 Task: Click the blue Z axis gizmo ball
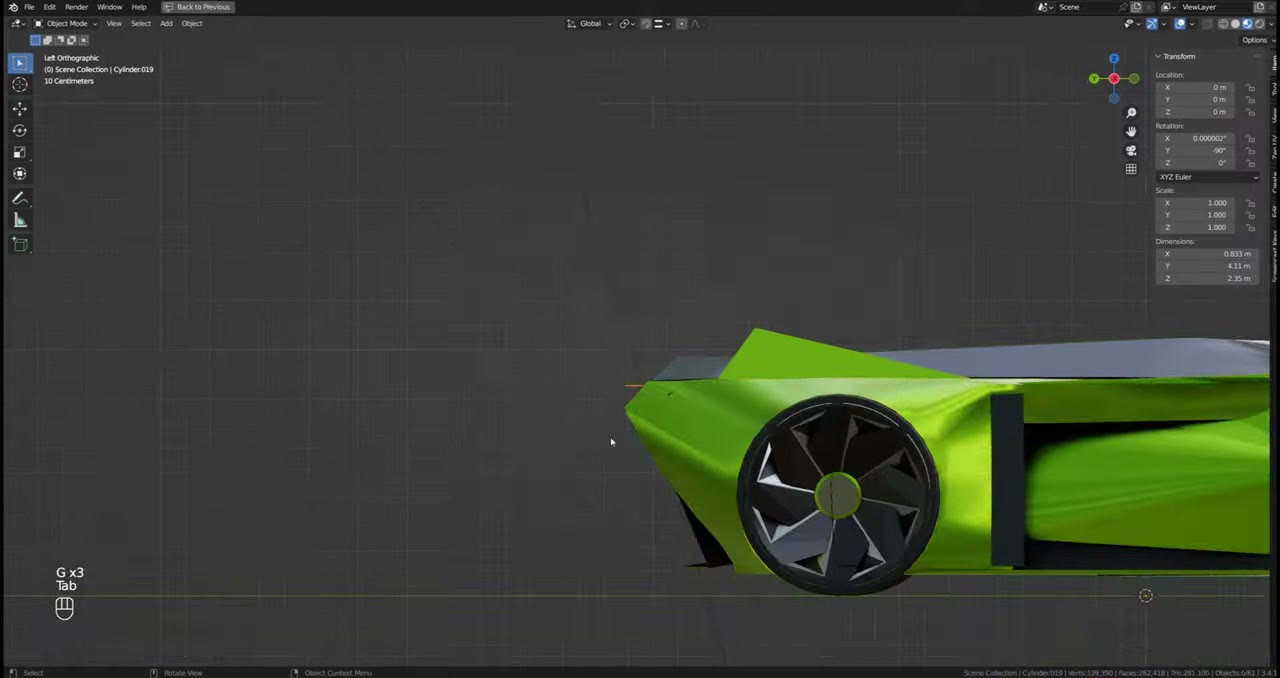pos(1114,59)
